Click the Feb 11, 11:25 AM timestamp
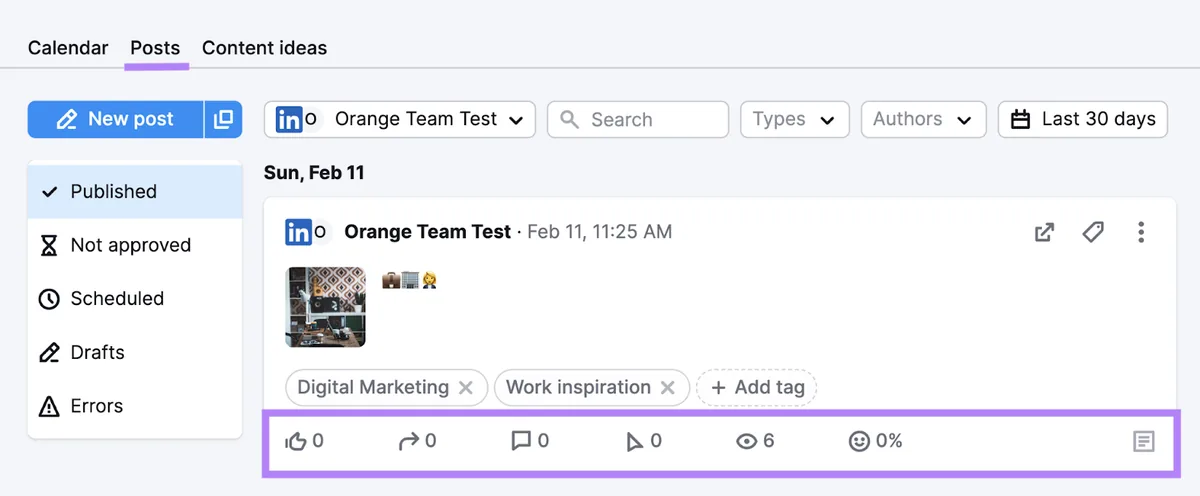This screenshot has height=496, width=1200. [600, 232]
